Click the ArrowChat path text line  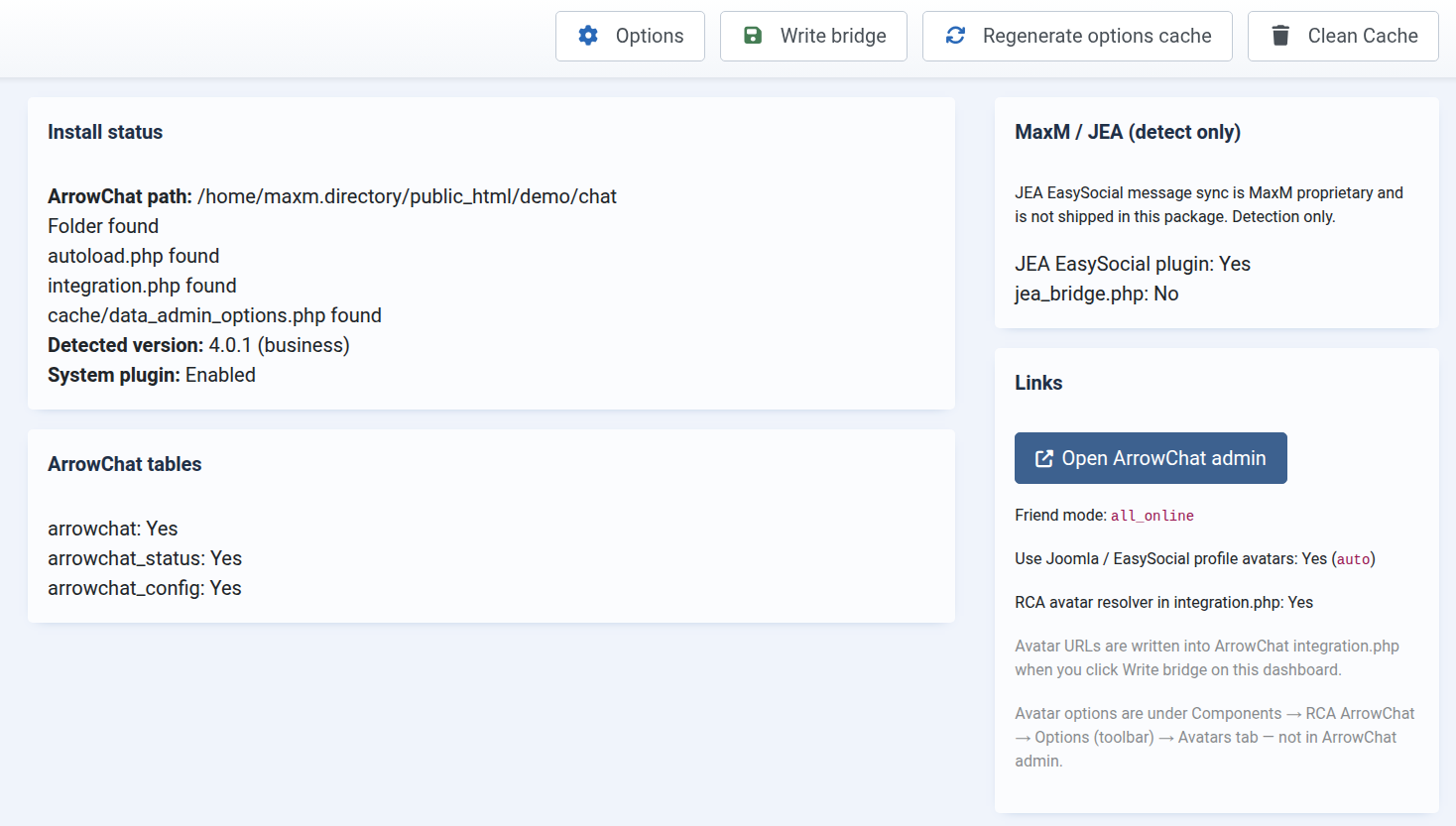(x=332, y=196)
